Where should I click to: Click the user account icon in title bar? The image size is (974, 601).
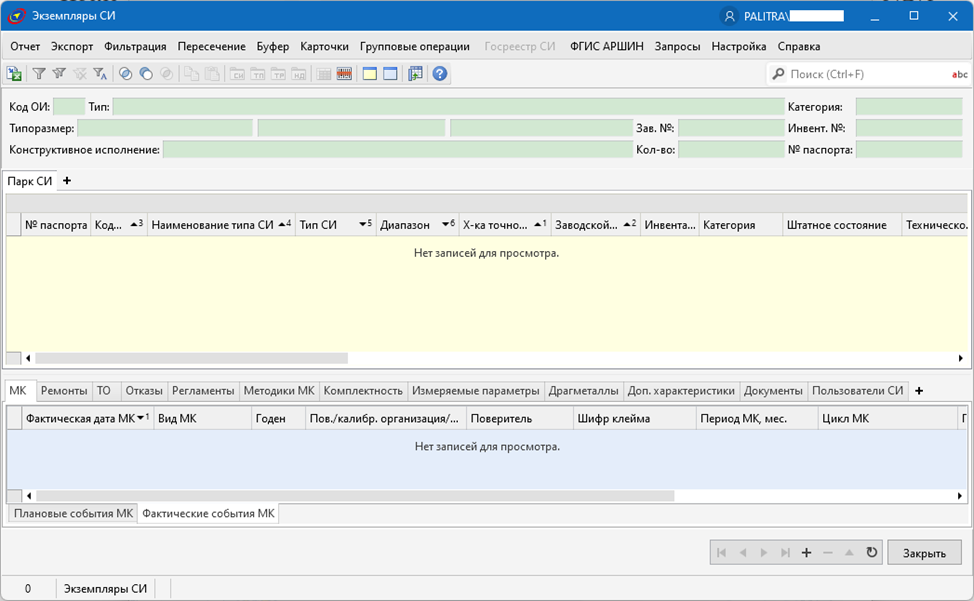point(730,16)
